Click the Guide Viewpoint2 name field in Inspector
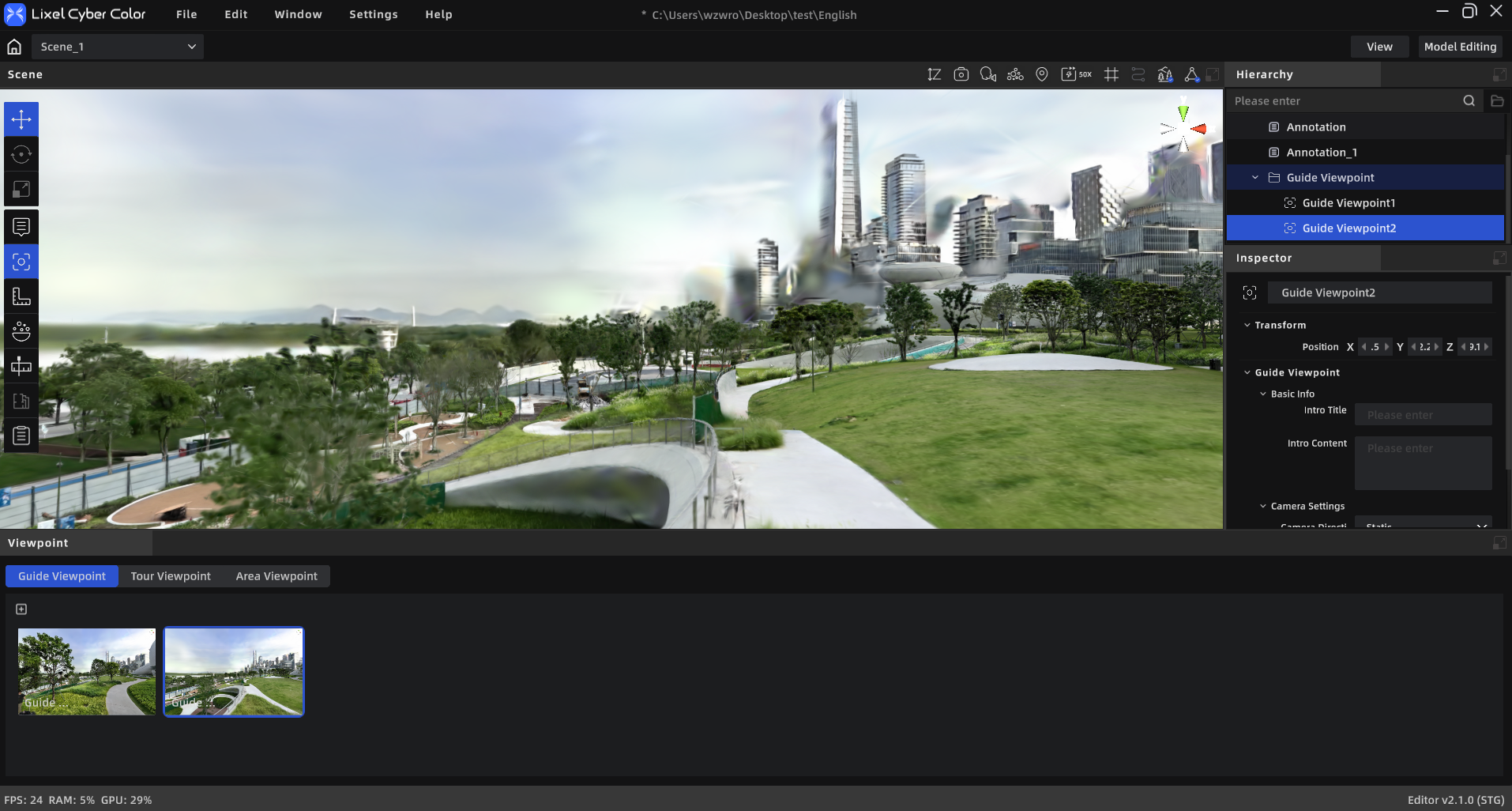 (x=1379, y=292)
